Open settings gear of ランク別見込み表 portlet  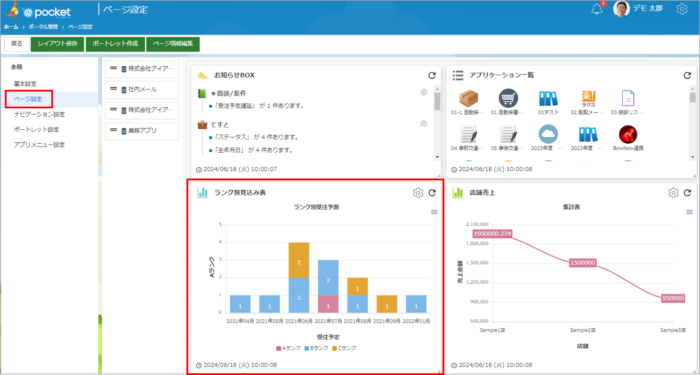(417, 193)
